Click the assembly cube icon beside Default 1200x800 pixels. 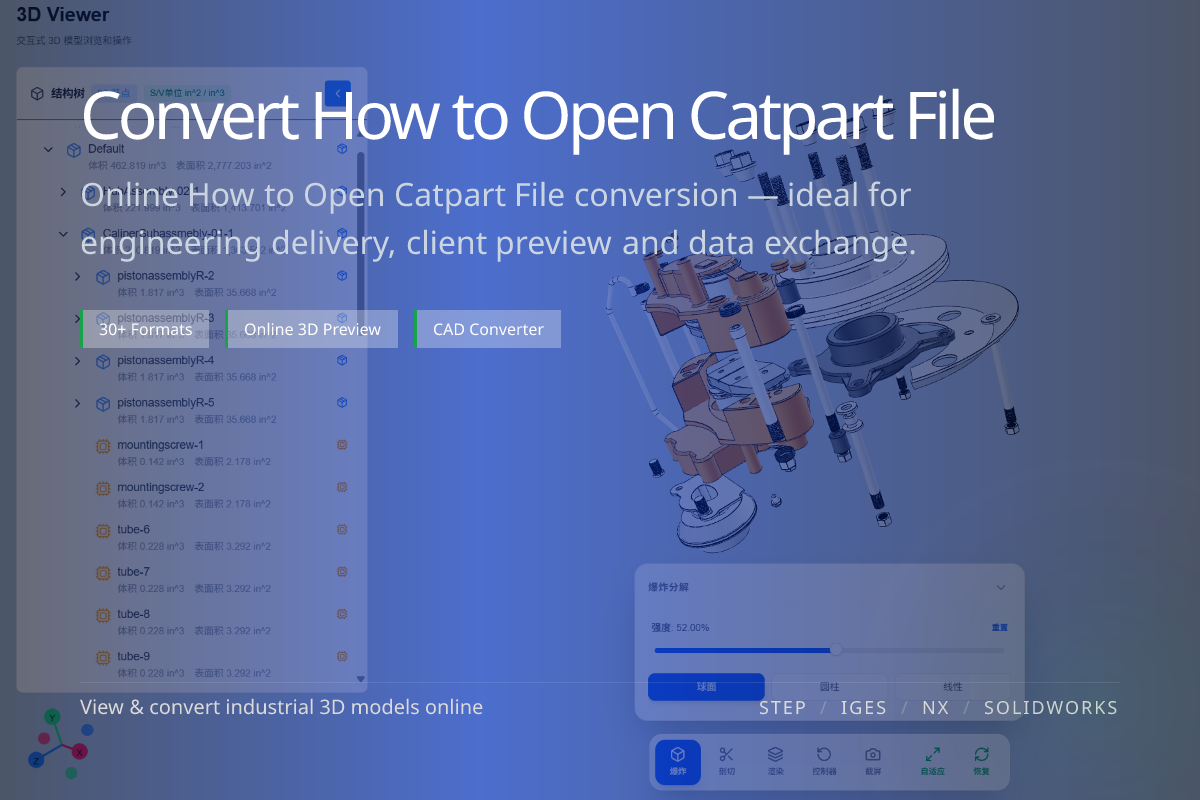point(73,150)
